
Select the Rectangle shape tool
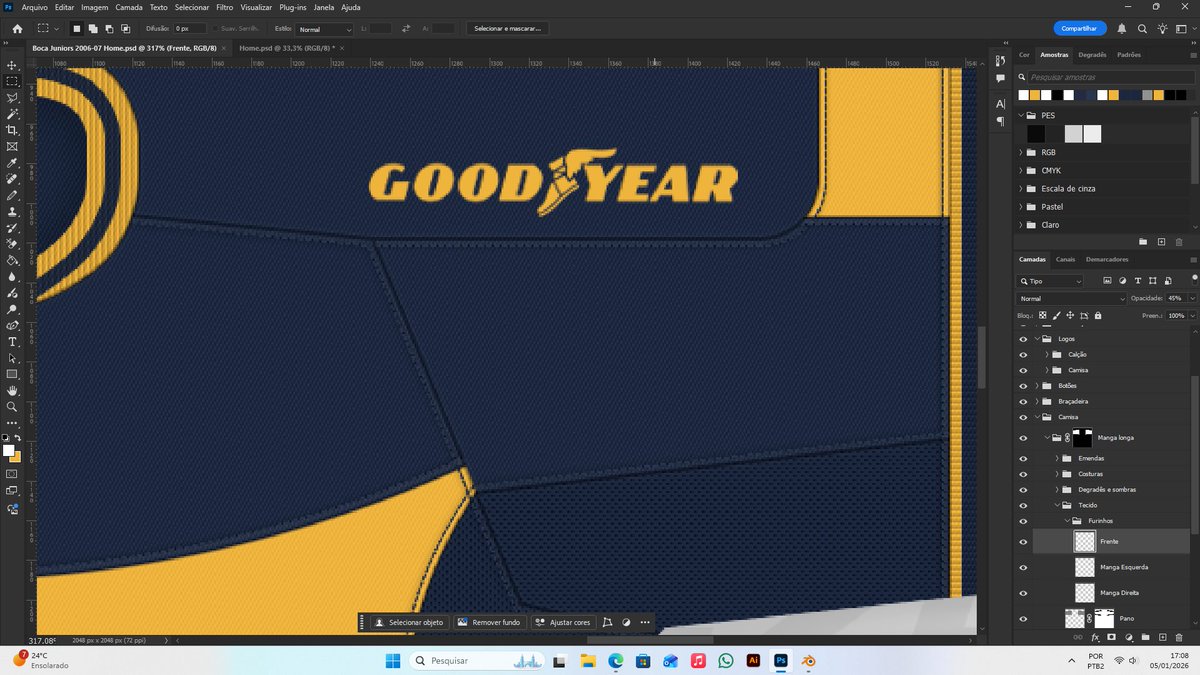tap(12, 374)
